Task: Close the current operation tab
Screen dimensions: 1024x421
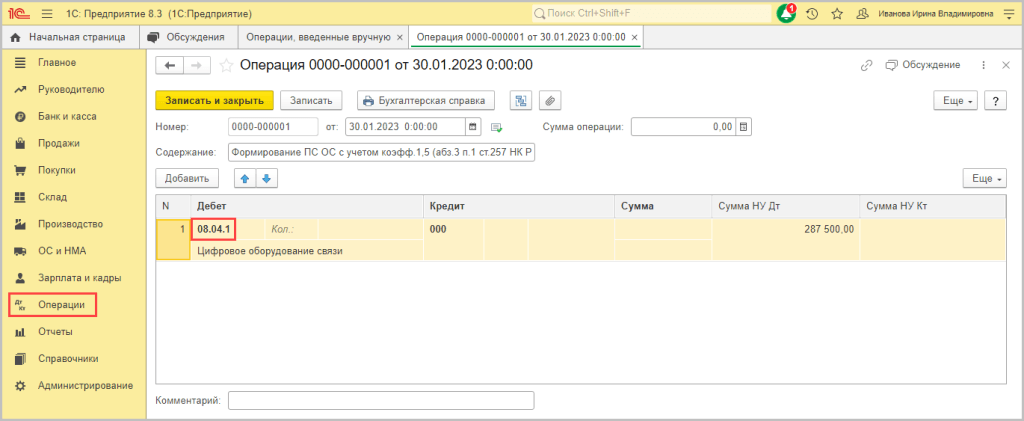Action: point(634,37)
